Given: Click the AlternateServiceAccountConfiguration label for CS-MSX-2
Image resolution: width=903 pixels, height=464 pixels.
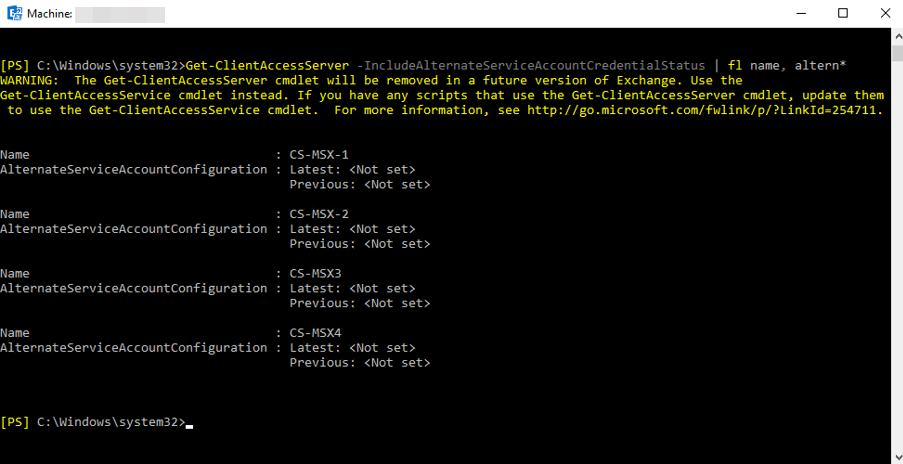Looking at the screenshot, I should tap(134, 229).
